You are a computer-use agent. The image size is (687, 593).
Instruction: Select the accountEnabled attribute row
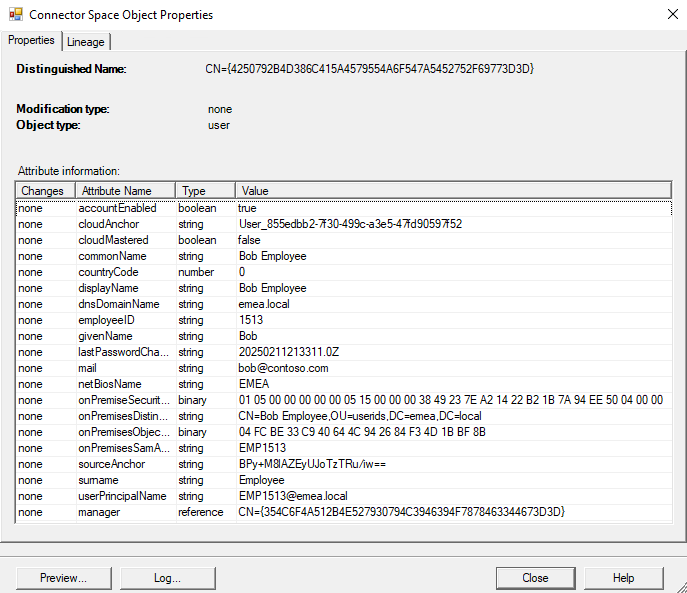click(344, 208)
